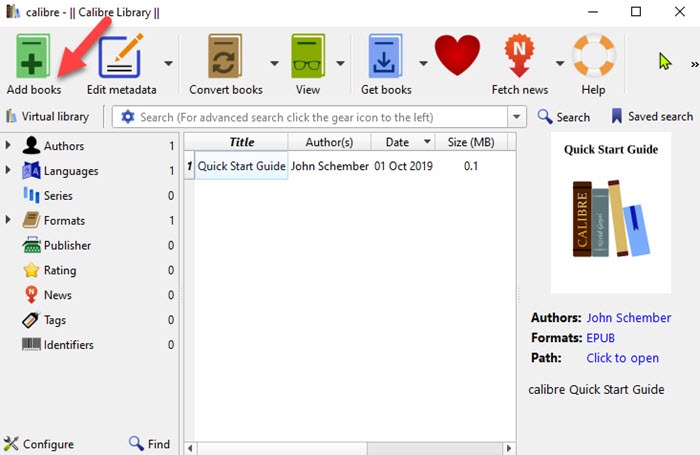Open the Fetch news dropdown arrow
This screenshot has height=455, width=700.
point(560,63)
